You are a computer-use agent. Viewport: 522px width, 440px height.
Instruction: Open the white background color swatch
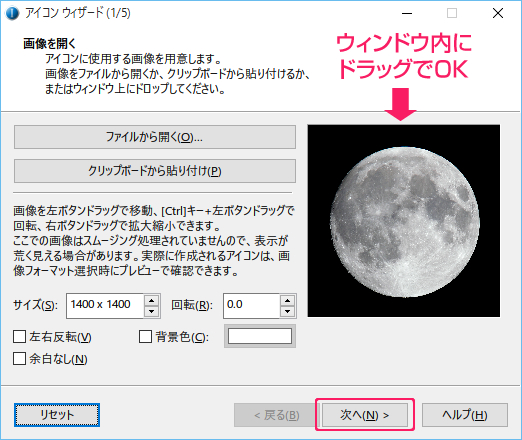(260, 336)
